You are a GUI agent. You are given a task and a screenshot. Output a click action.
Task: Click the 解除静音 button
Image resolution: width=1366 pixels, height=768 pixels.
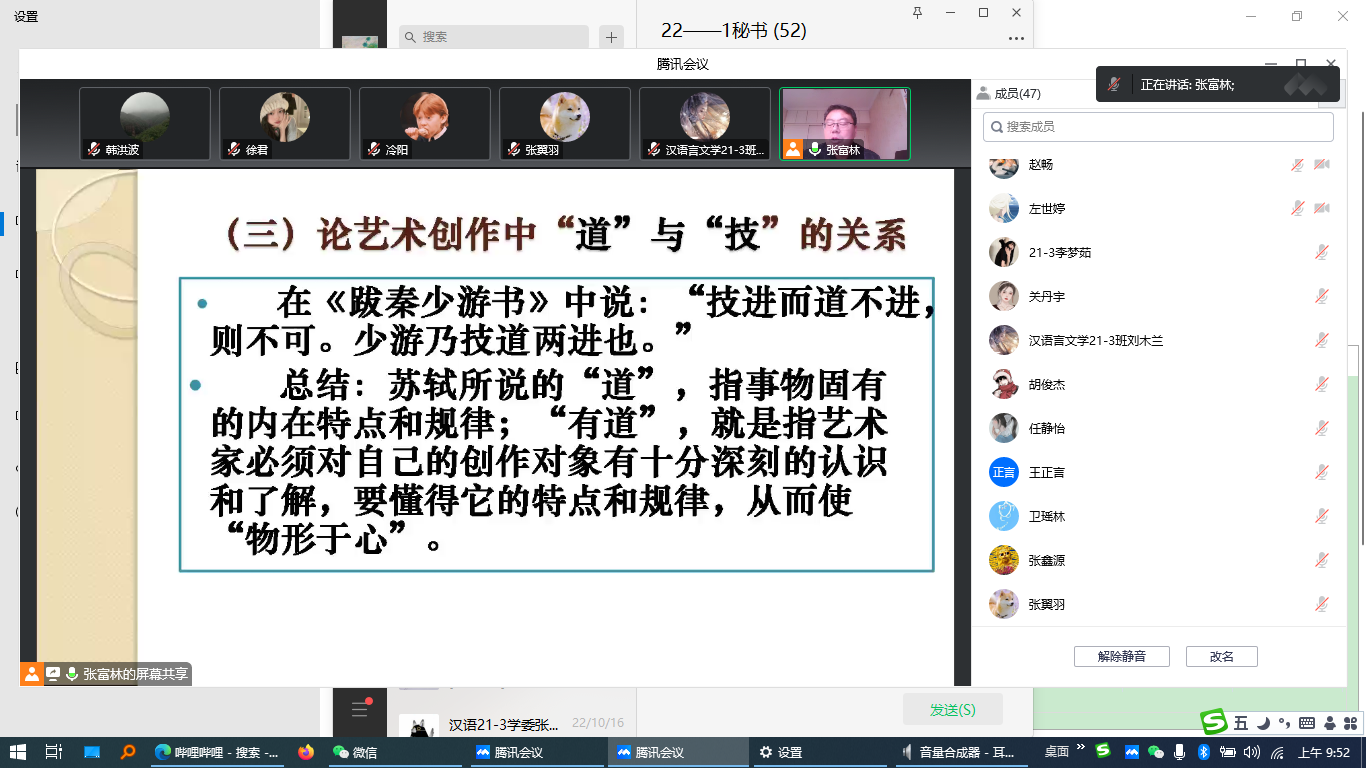point(1121,657)
